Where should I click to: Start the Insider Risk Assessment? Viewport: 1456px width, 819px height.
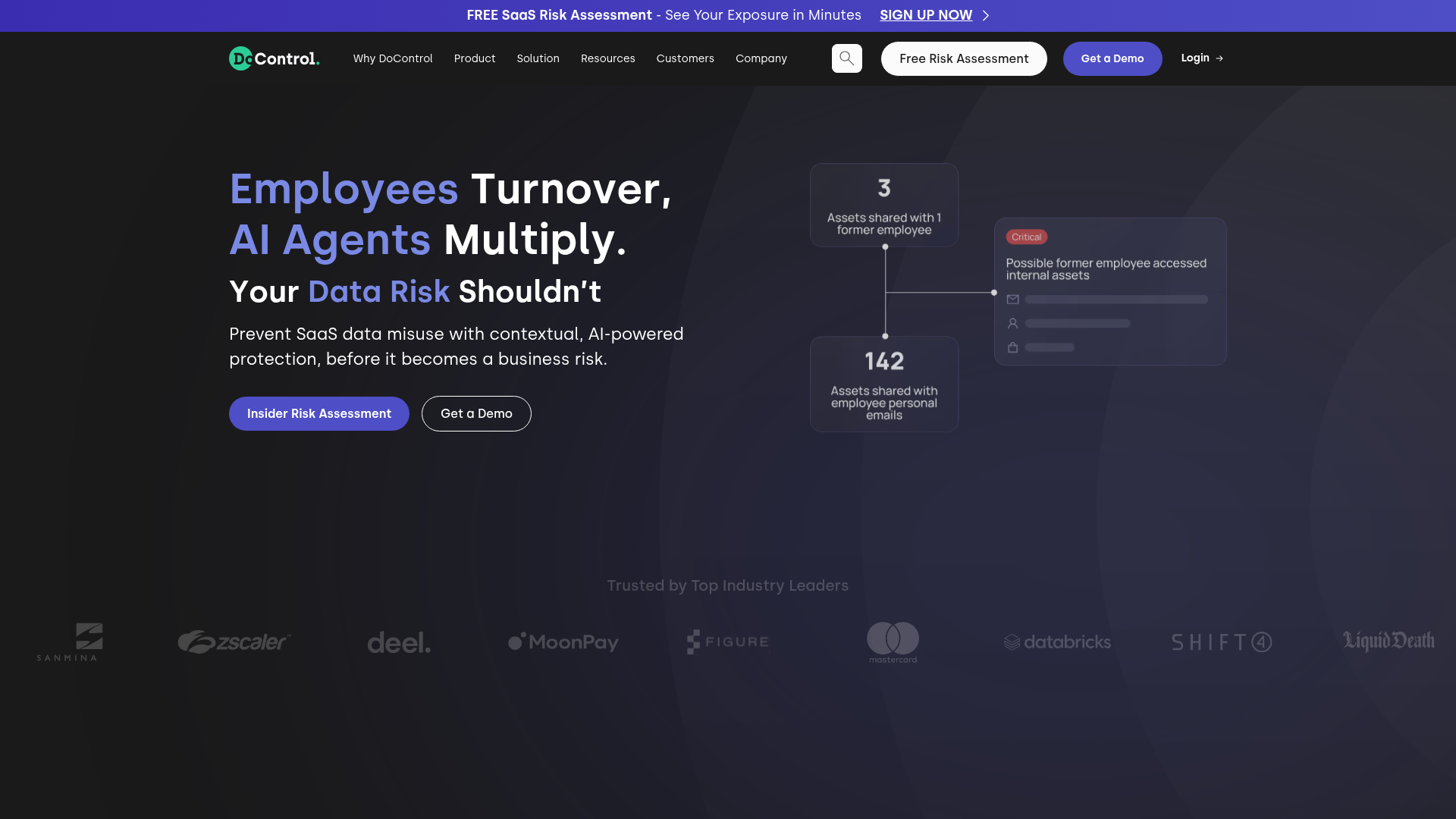click(319, 413)
